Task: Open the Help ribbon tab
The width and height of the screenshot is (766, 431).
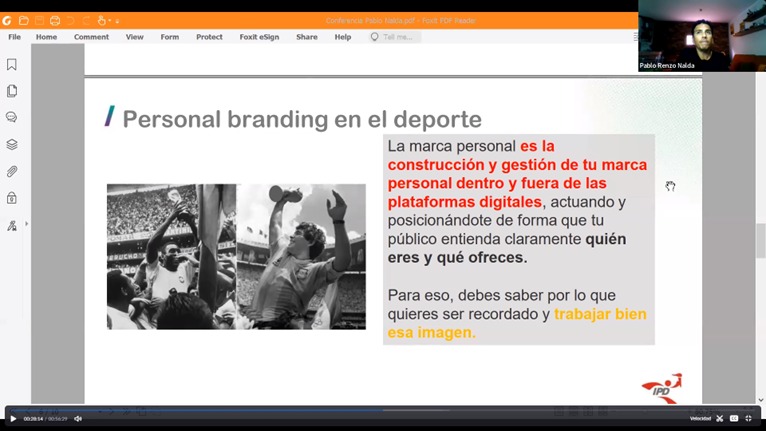Action: tap(342, 37)
